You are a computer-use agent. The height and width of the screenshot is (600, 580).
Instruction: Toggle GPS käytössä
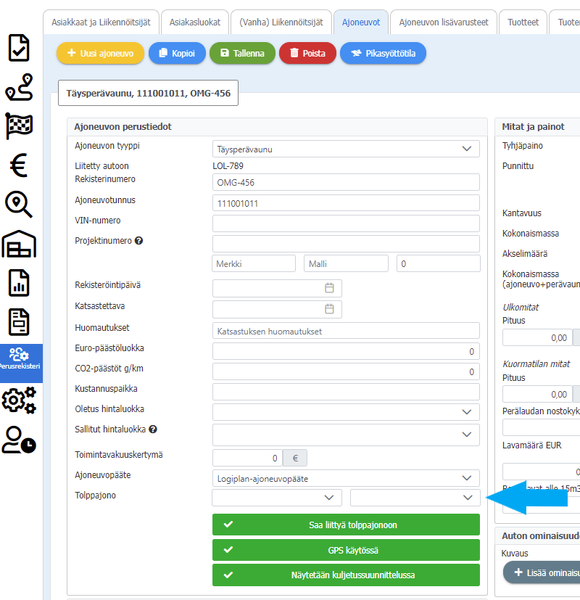[346, 550]
